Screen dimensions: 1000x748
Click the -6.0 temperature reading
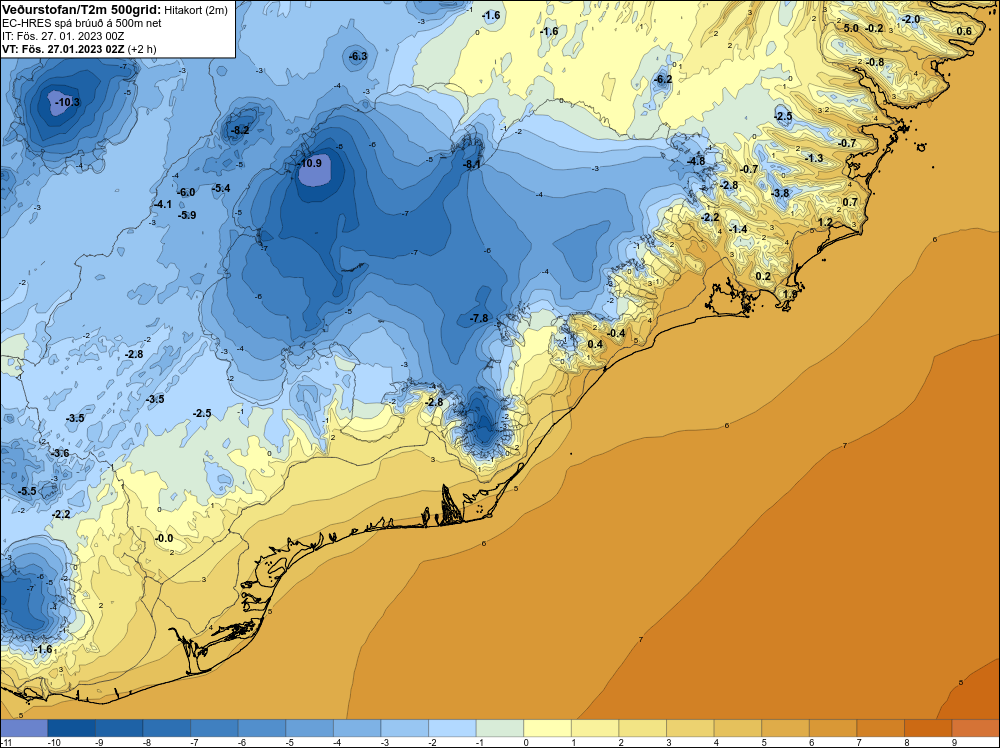(x=186, y=193)
